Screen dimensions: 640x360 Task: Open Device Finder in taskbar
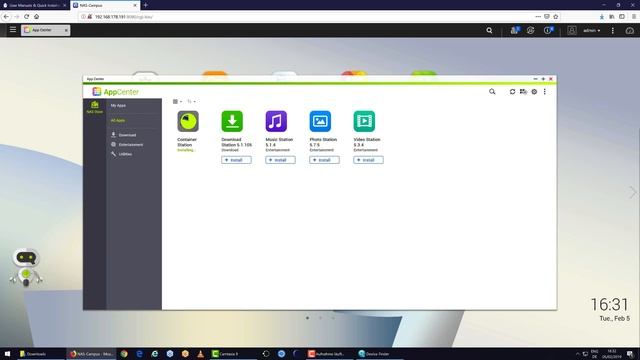(x=380, y=354)
